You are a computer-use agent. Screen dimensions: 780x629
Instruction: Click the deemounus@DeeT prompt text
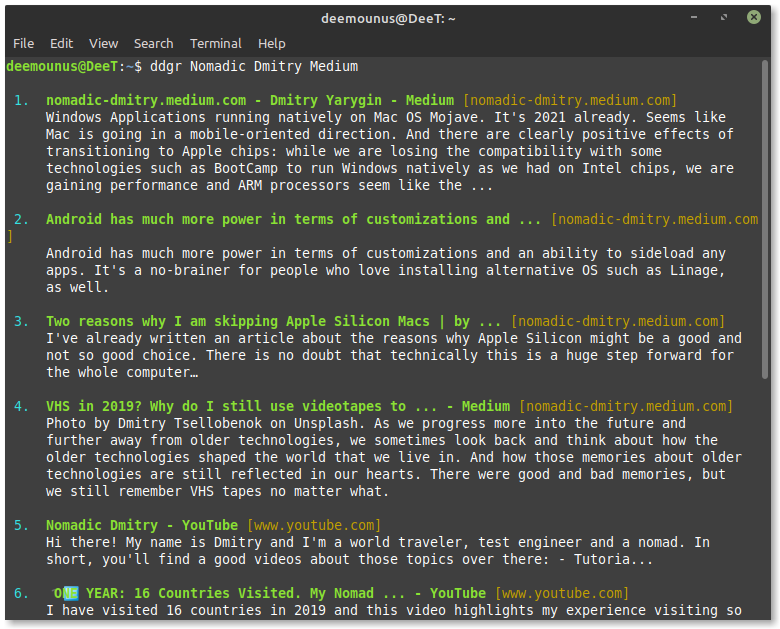coord(62,67)
